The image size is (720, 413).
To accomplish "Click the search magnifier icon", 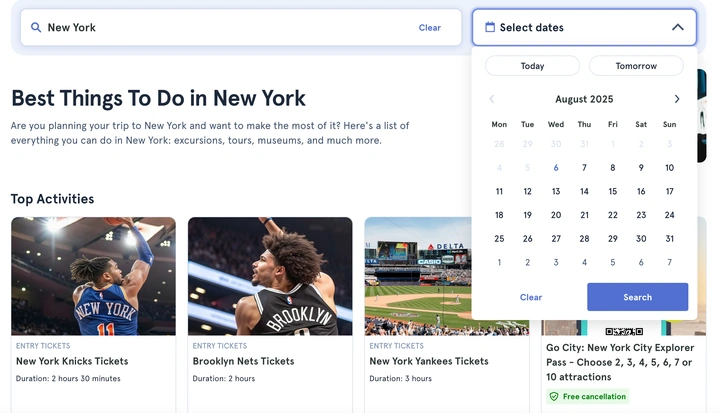I will pyautogui.click(x=36, y=28).
